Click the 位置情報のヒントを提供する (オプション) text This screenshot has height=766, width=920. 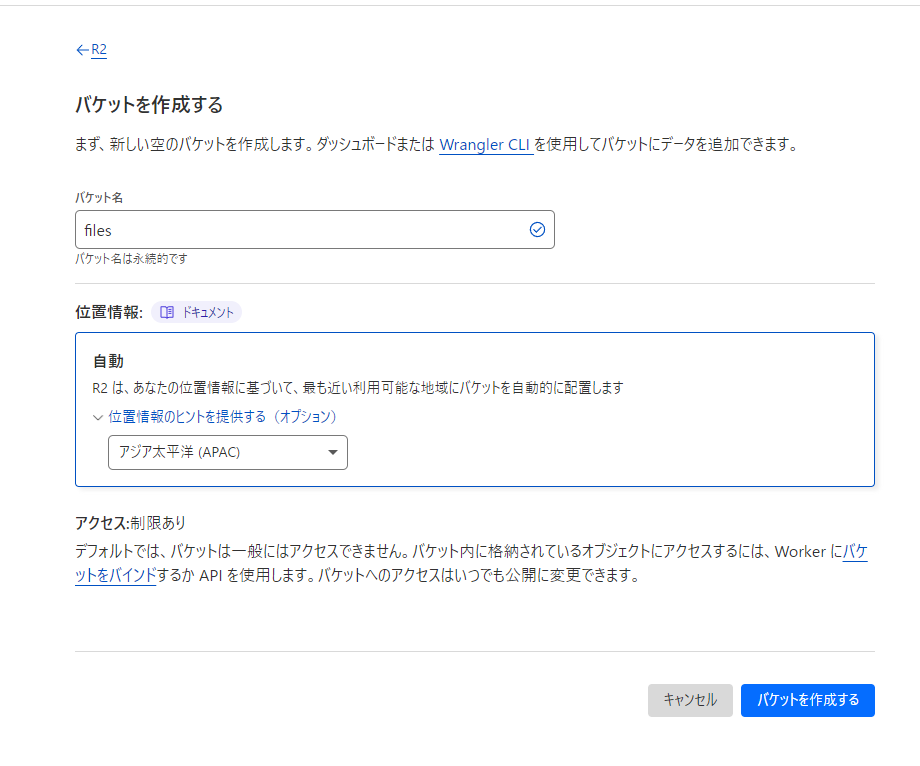(223, 417)
